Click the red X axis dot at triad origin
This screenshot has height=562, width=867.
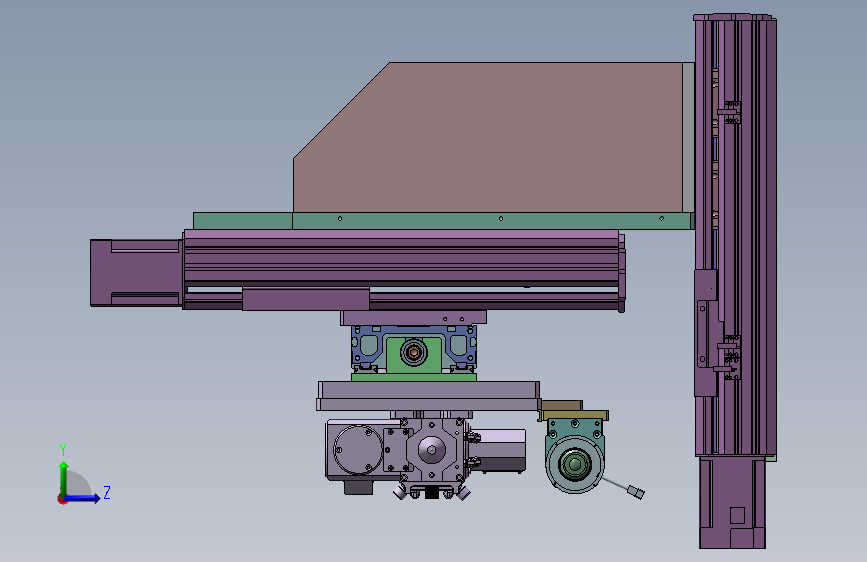[62, 500]
